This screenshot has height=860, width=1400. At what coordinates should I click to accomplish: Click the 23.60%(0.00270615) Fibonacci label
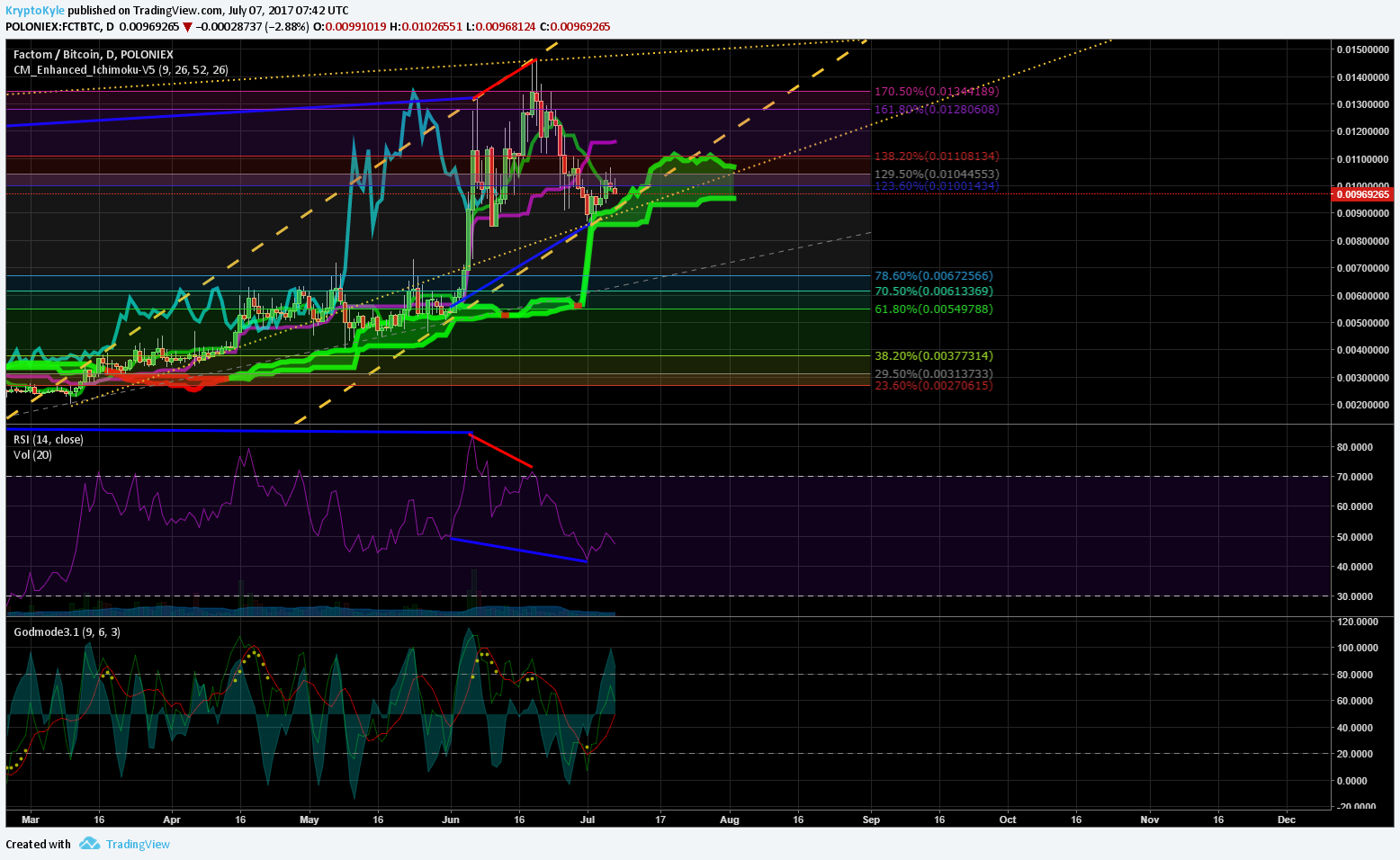point(934,386)
